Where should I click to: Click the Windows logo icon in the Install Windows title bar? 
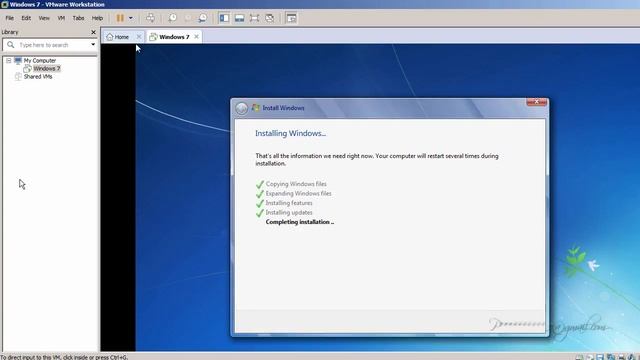256,108
